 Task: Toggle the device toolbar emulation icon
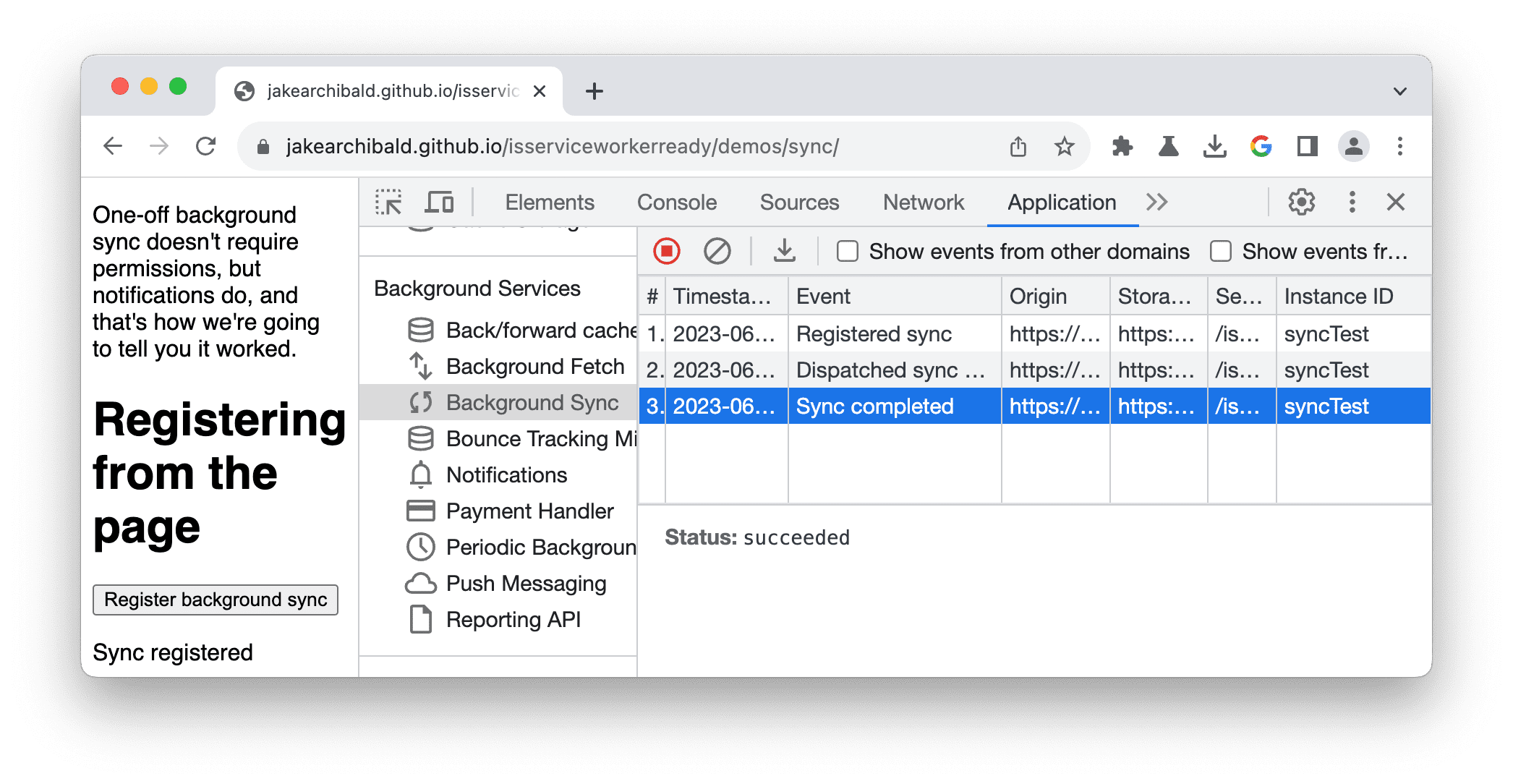[x=437, y=201]
